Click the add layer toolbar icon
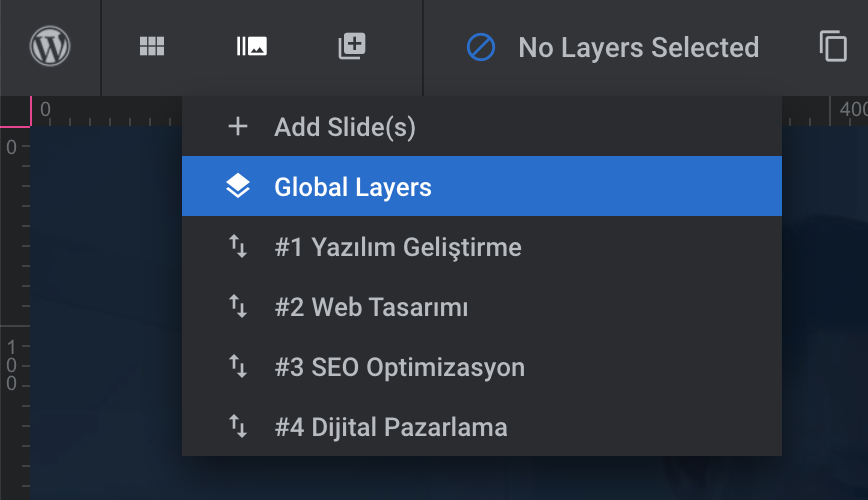 coord(352,46)
